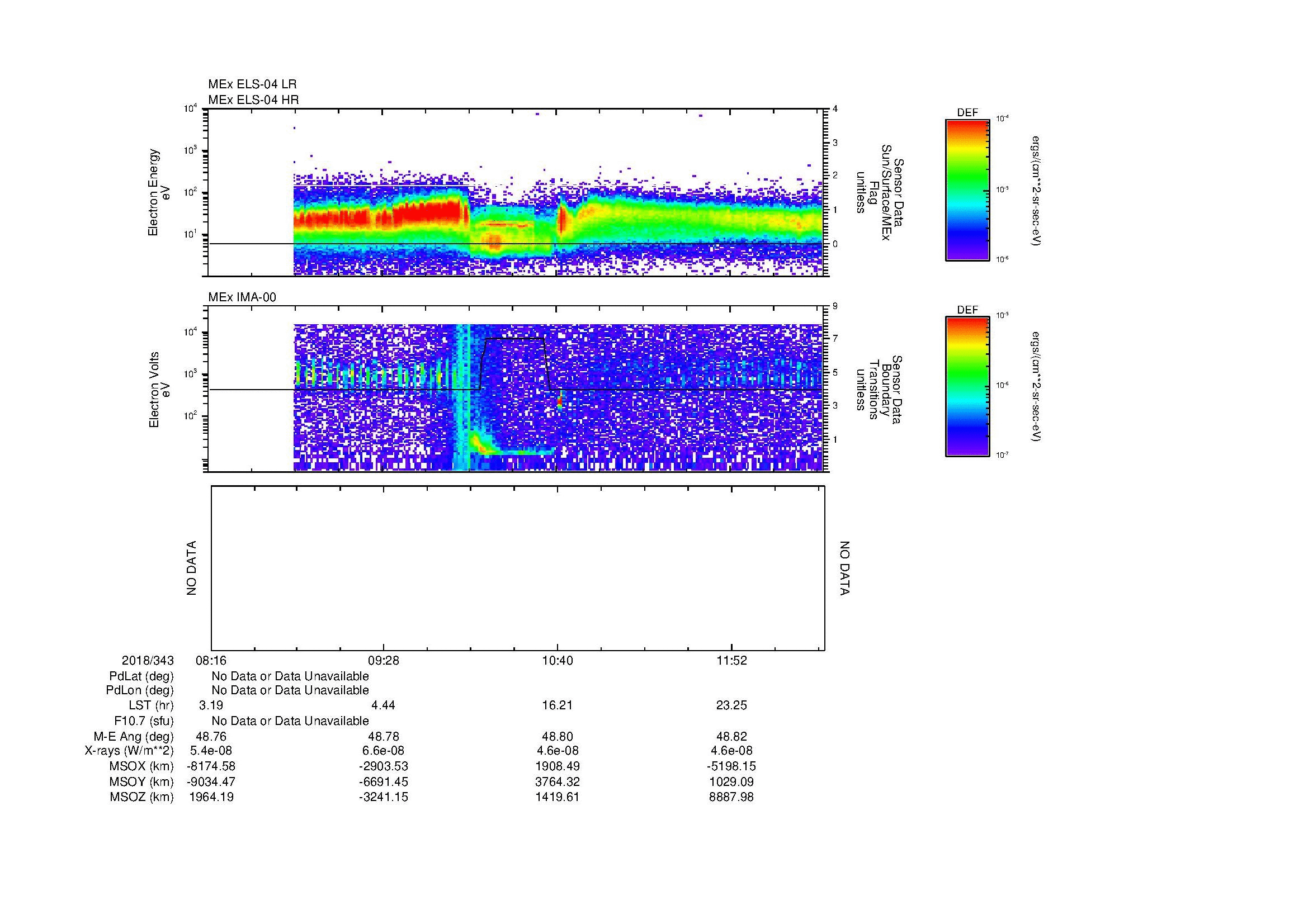
Task: Click the PdLat No Data message
Action: click(290, 676)
